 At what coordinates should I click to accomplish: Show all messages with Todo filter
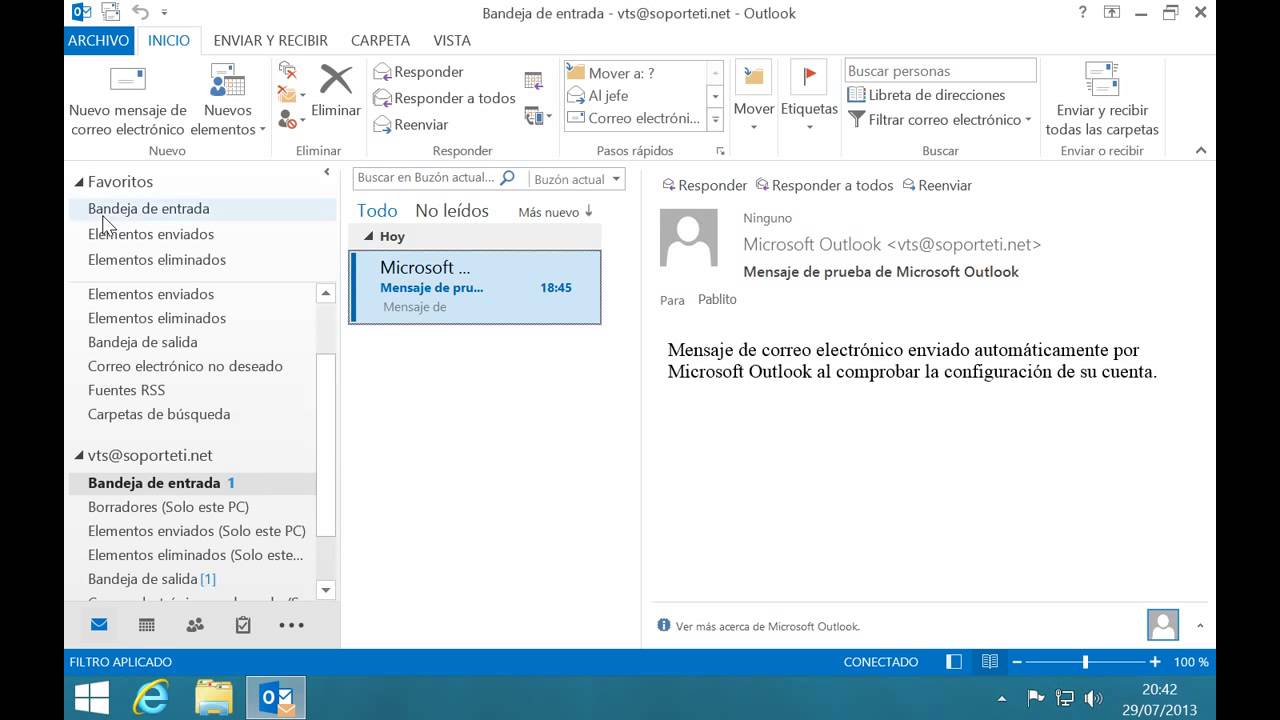(x=377, y=211)
